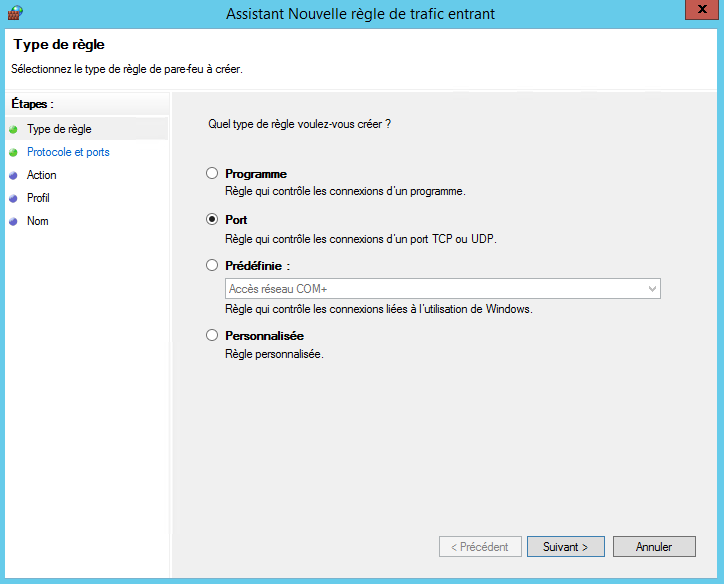Viewport: 724px width, 584px height.
Task: Open the Protocole et ports step link
Action: [x=68, y=152]
